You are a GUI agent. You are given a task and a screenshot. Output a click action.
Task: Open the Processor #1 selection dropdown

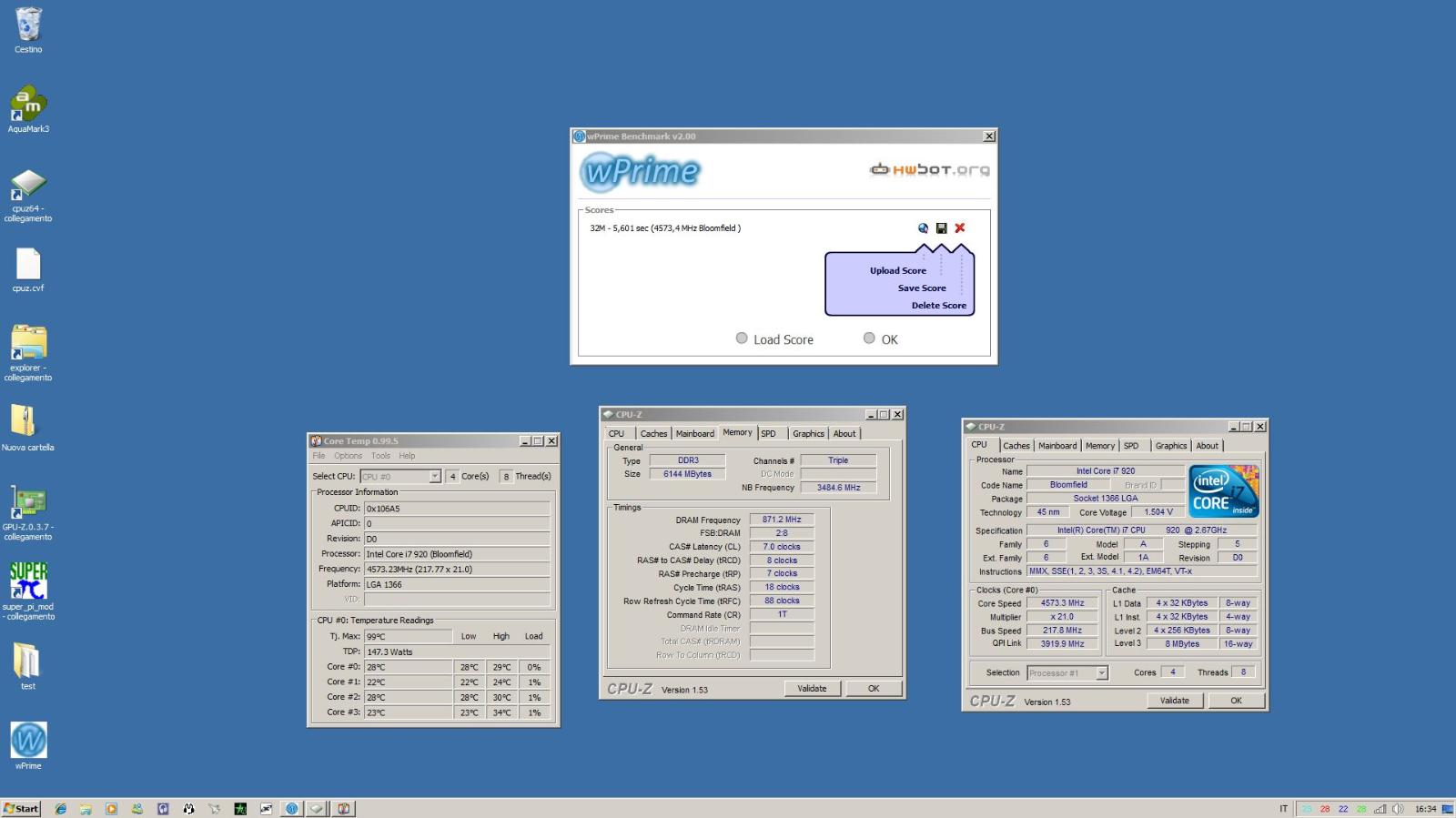tap(1067, 672)
